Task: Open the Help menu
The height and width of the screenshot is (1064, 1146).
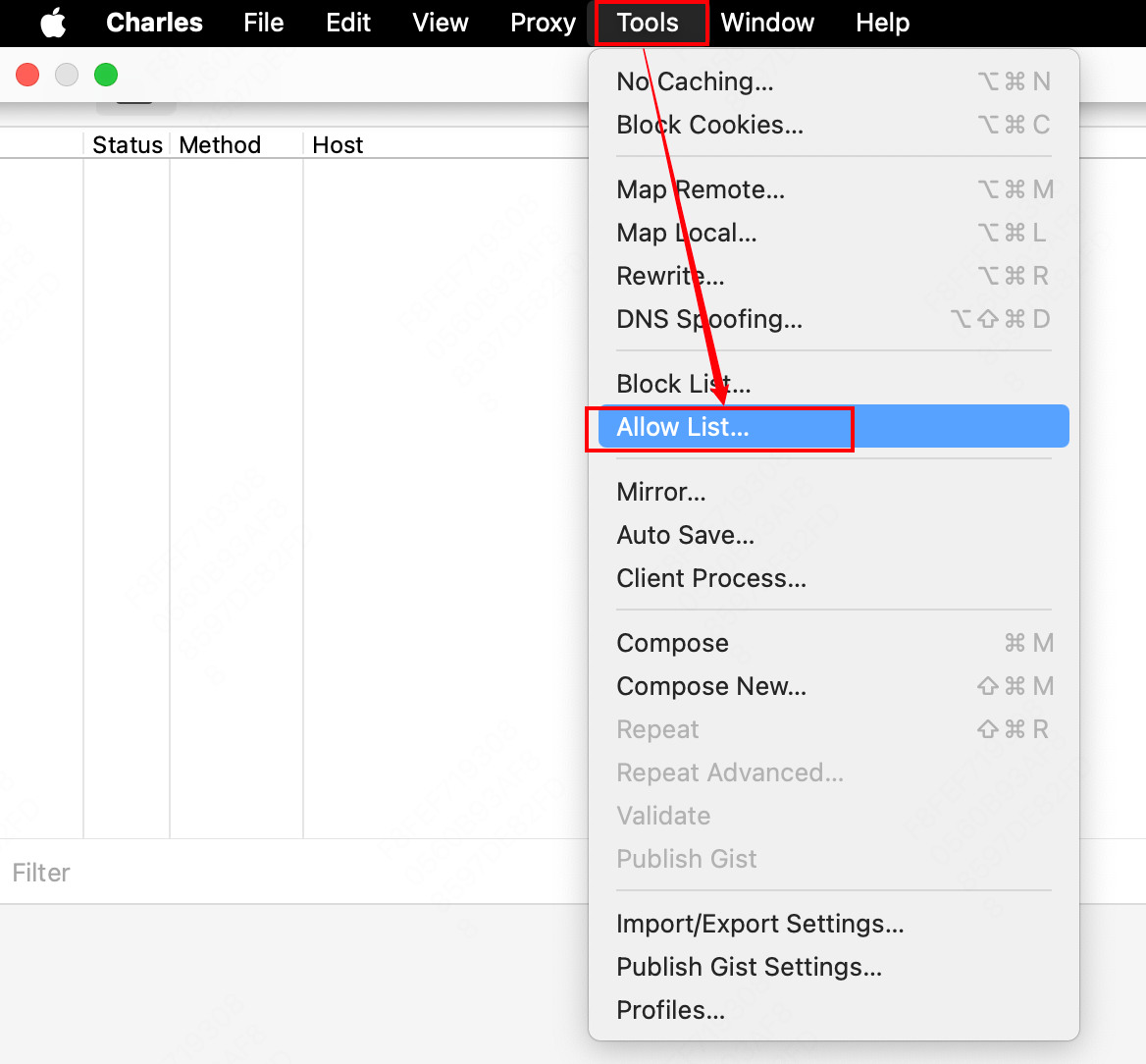Action: tap(882, 23)
